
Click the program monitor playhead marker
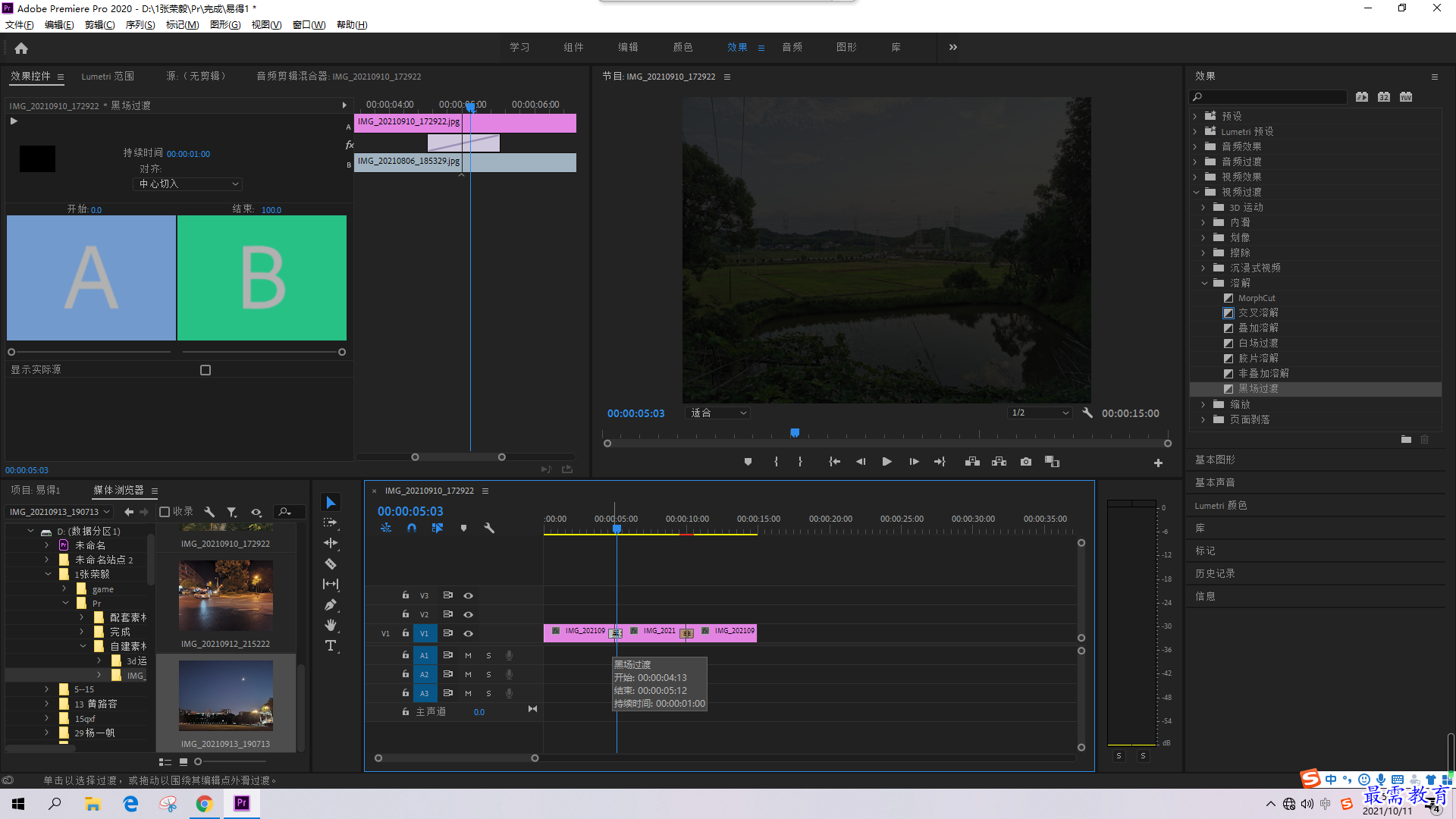(795, 433)
